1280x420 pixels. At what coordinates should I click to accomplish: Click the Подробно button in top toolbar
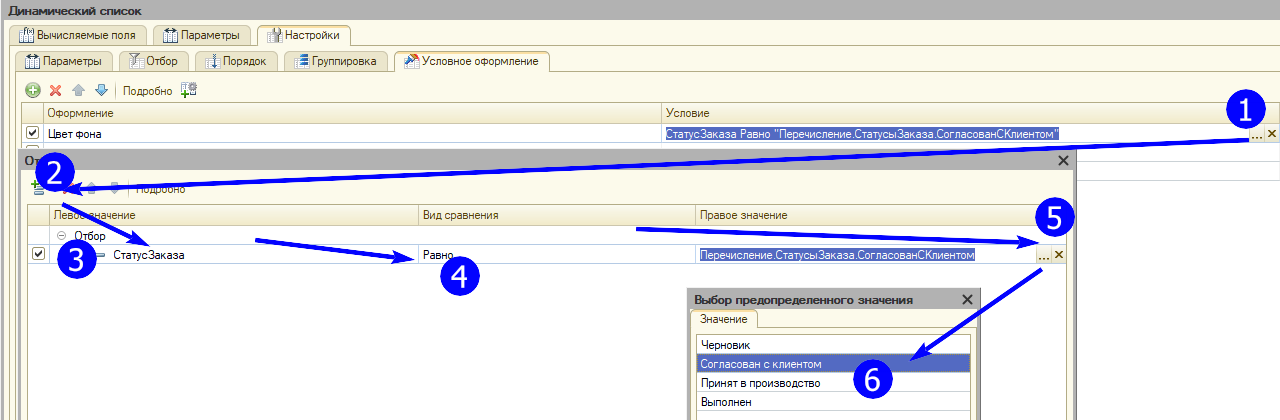[147, 91]
